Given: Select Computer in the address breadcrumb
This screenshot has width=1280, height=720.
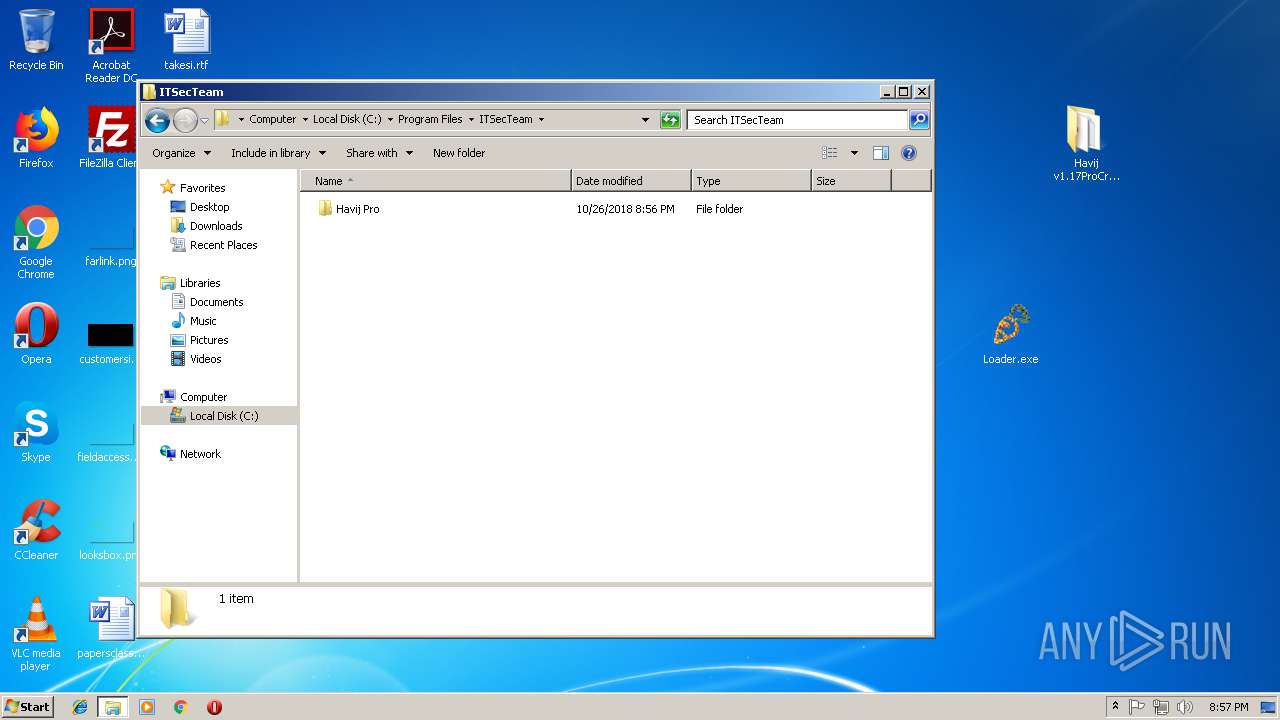Looking at the screenshot, I should click(272, 119).
